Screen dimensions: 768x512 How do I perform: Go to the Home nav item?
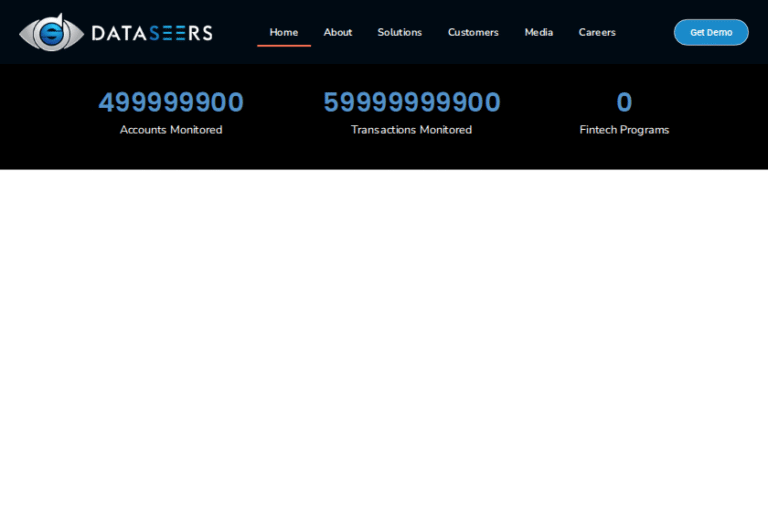[283, 32]
